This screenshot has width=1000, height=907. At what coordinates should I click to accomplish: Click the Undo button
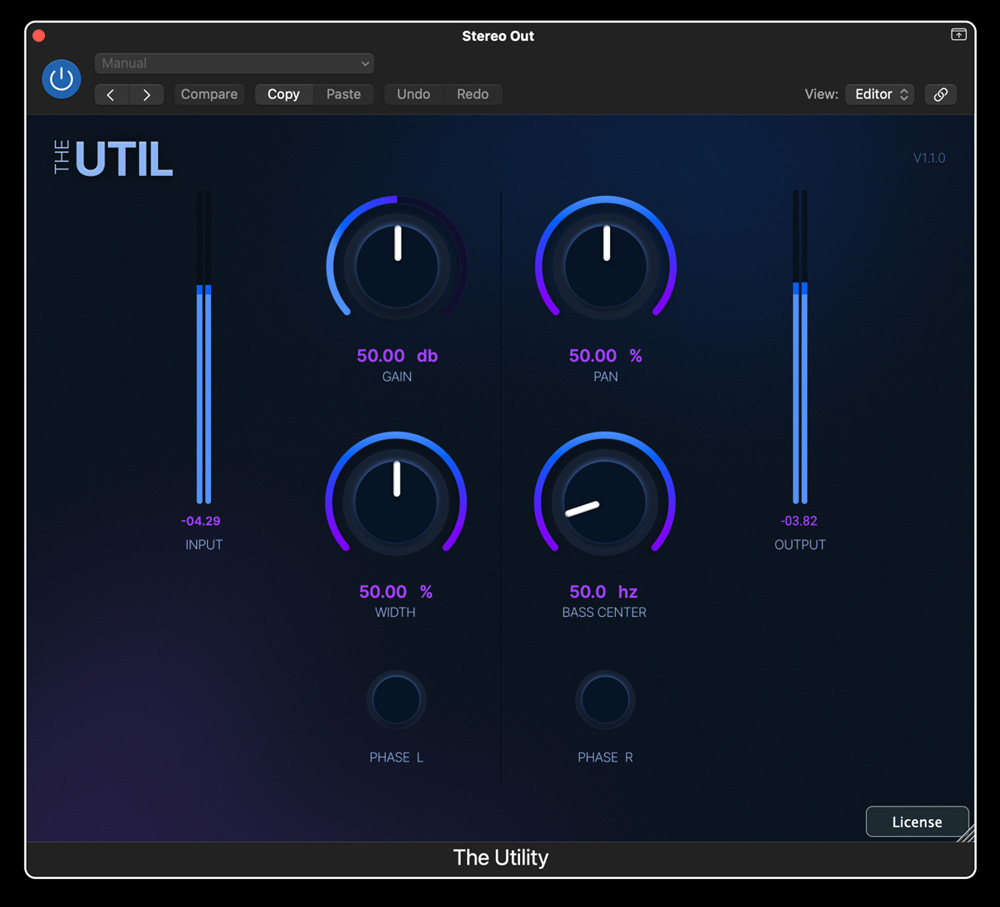pos(413,94)
